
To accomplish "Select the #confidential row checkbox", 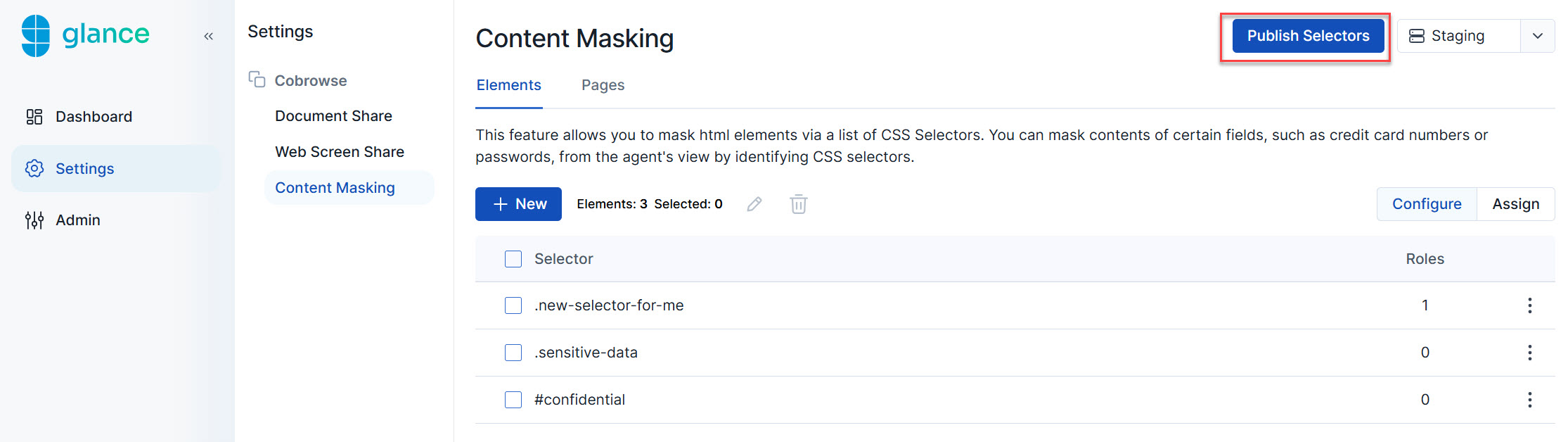I will [513, 400].
